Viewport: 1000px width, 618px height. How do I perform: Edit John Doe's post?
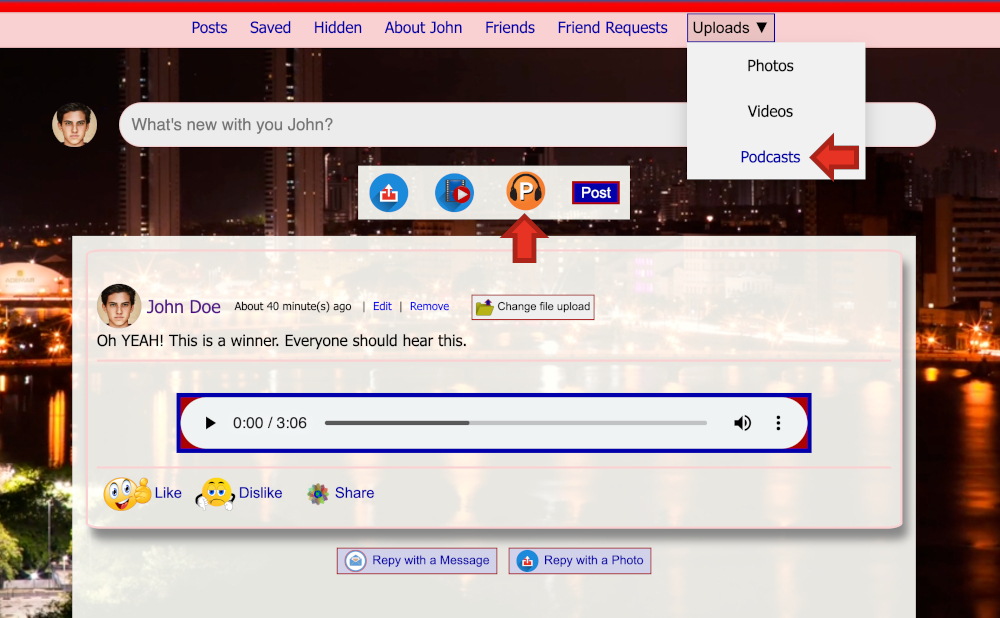[382, 306]
